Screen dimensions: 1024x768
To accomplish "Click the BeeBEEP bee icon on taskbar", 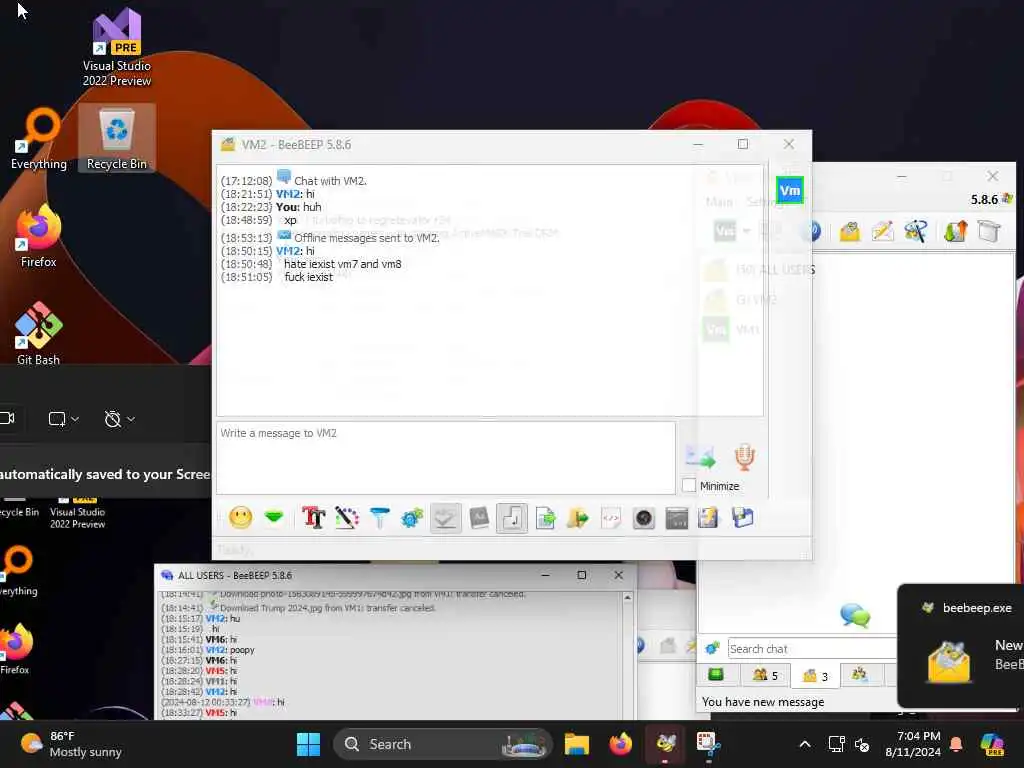I will tap(665, 744).
